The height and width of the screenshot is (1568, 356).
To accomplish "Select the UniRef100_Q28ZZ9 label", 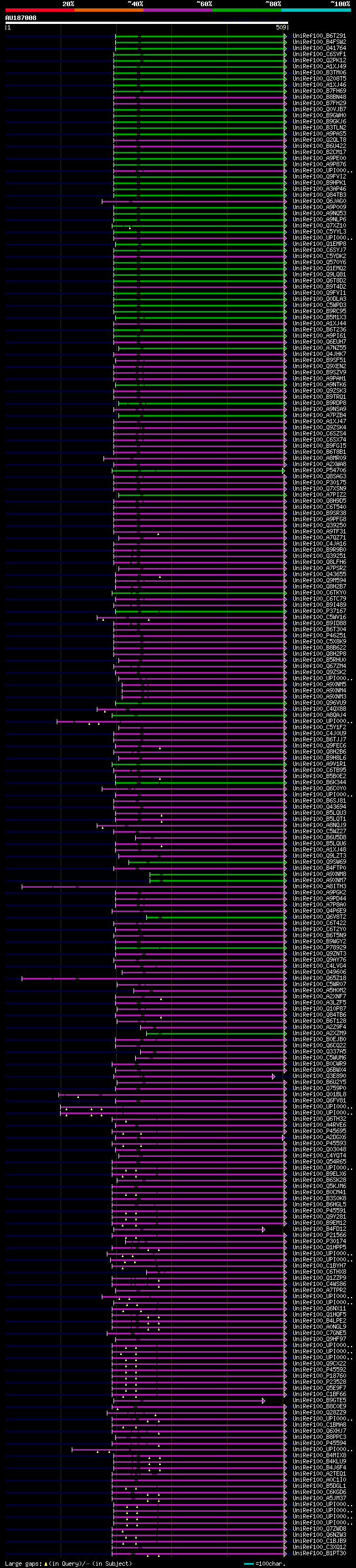I will point(319,1413).
